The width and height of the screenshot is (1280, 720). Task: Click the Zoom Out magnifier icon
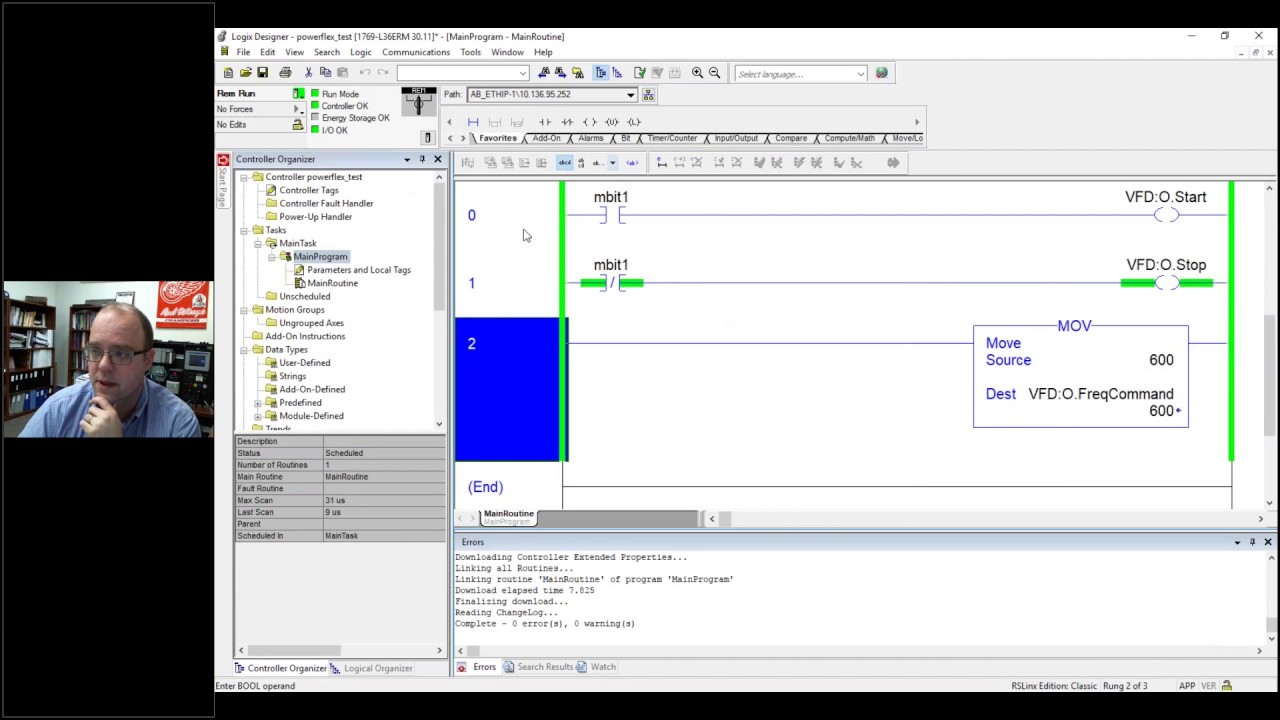coord(714,73)
